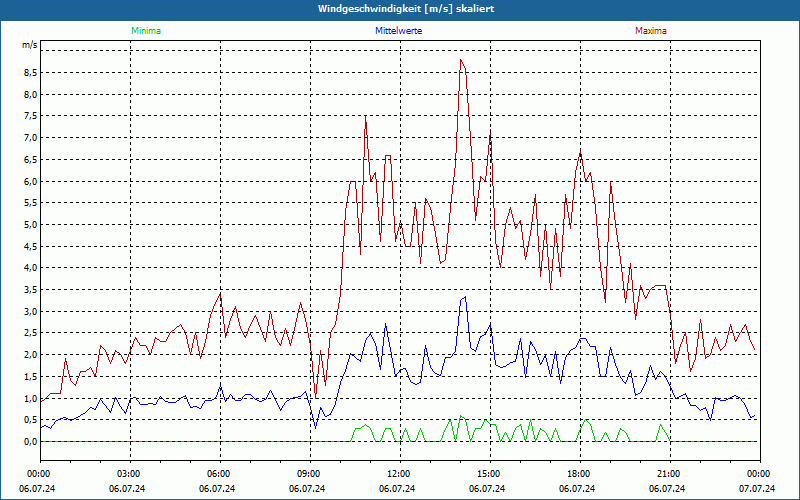The width and height of the screenshot is (800, 500).
Task: Click the 09:00 time axis label
Action: click(x=309, y=474)
